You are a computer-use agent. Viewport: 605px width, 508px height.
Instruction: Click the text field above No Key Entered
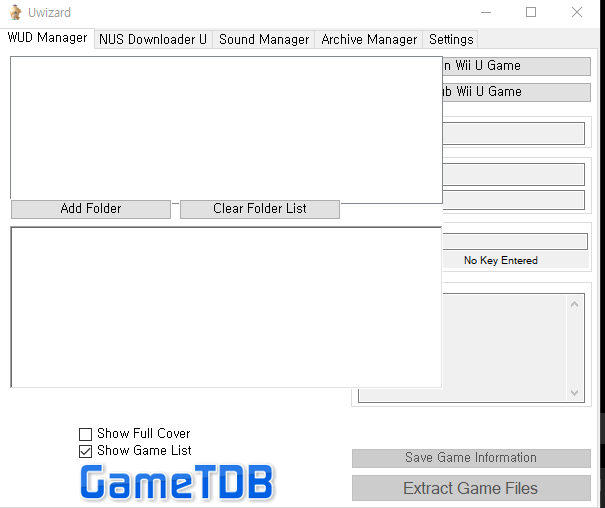pos(515,241)
